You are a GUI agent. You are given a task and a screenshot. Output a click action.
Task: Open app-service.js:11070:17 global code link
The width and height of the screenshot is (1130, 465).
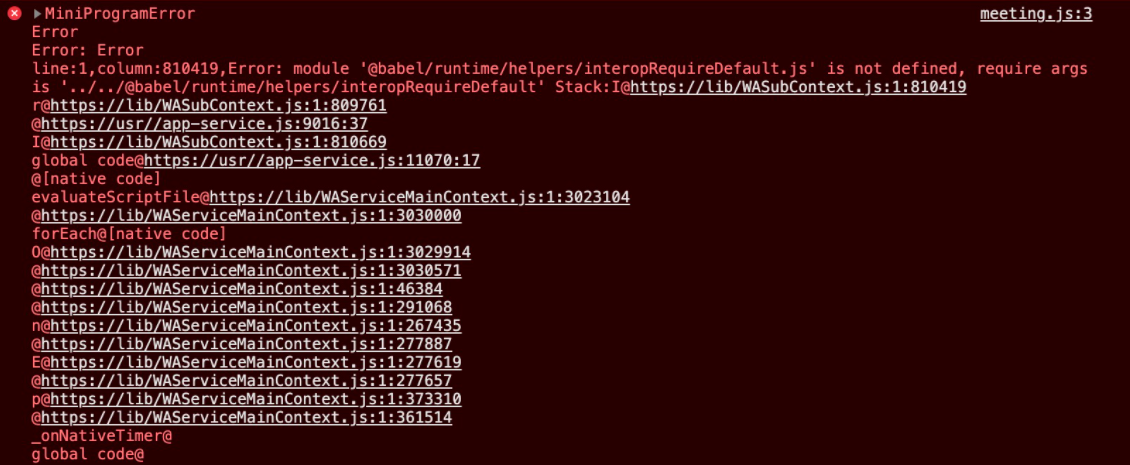tap(313, 161)
